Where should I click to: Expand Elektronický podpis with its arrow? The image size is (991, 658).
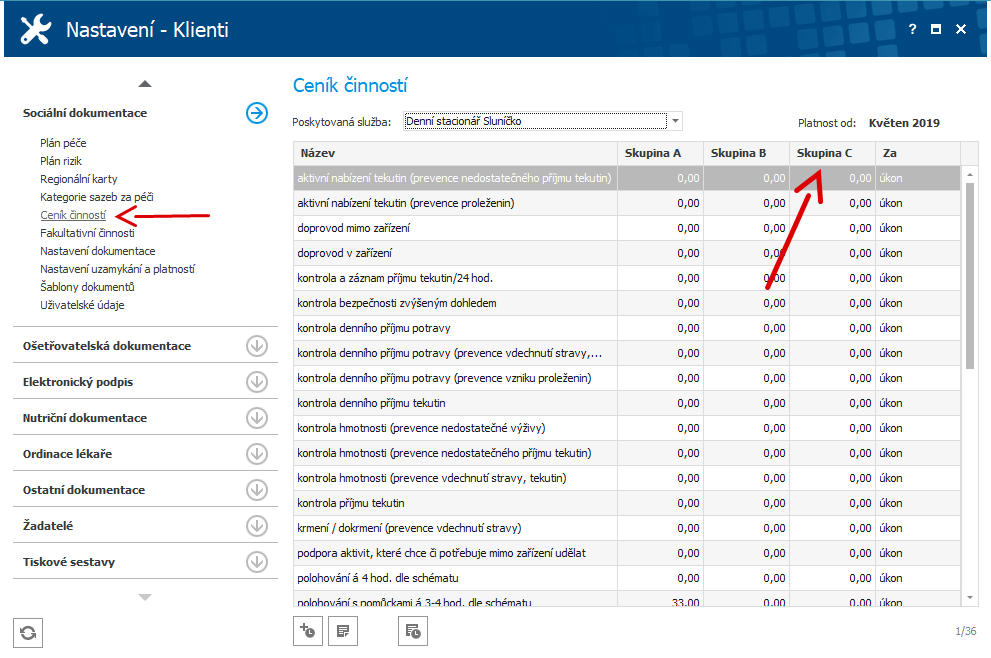tap(257, 382)
